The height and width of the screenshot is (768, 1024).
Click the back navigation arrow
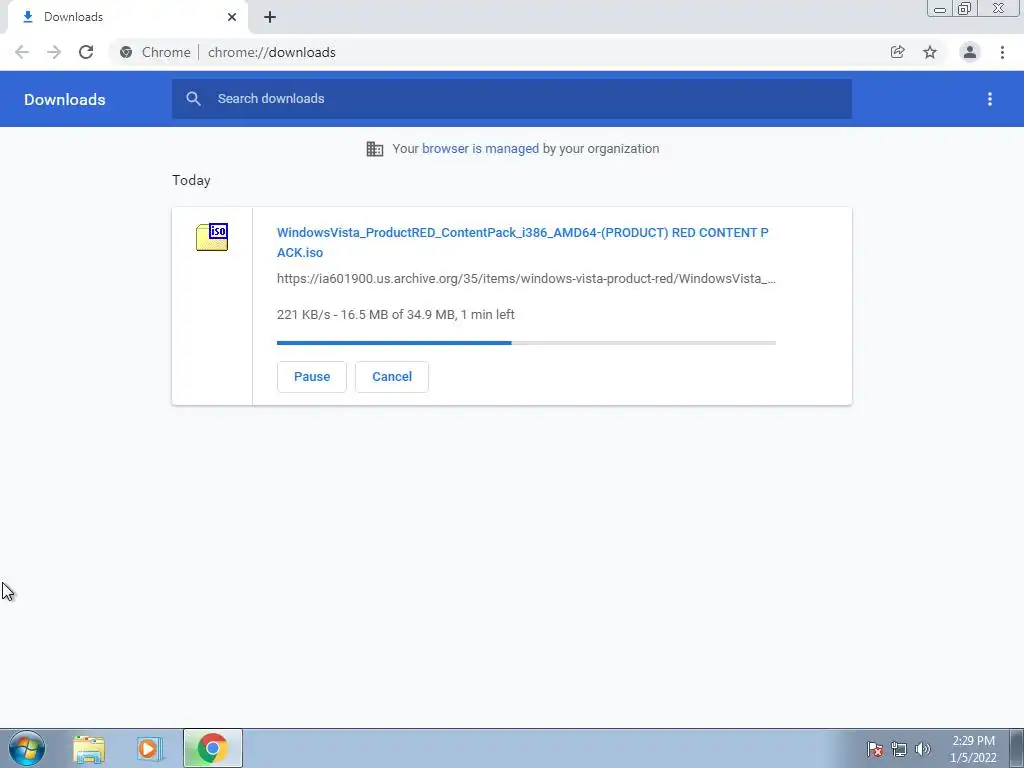(x=22, y=52)
